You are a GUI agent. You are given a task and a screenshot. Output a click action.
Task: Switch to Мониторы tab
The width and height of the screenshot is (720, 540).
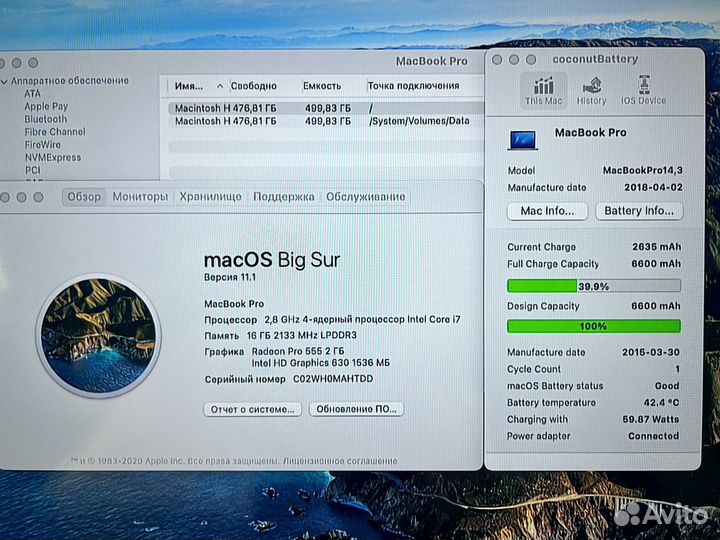(x=140, y=197)
